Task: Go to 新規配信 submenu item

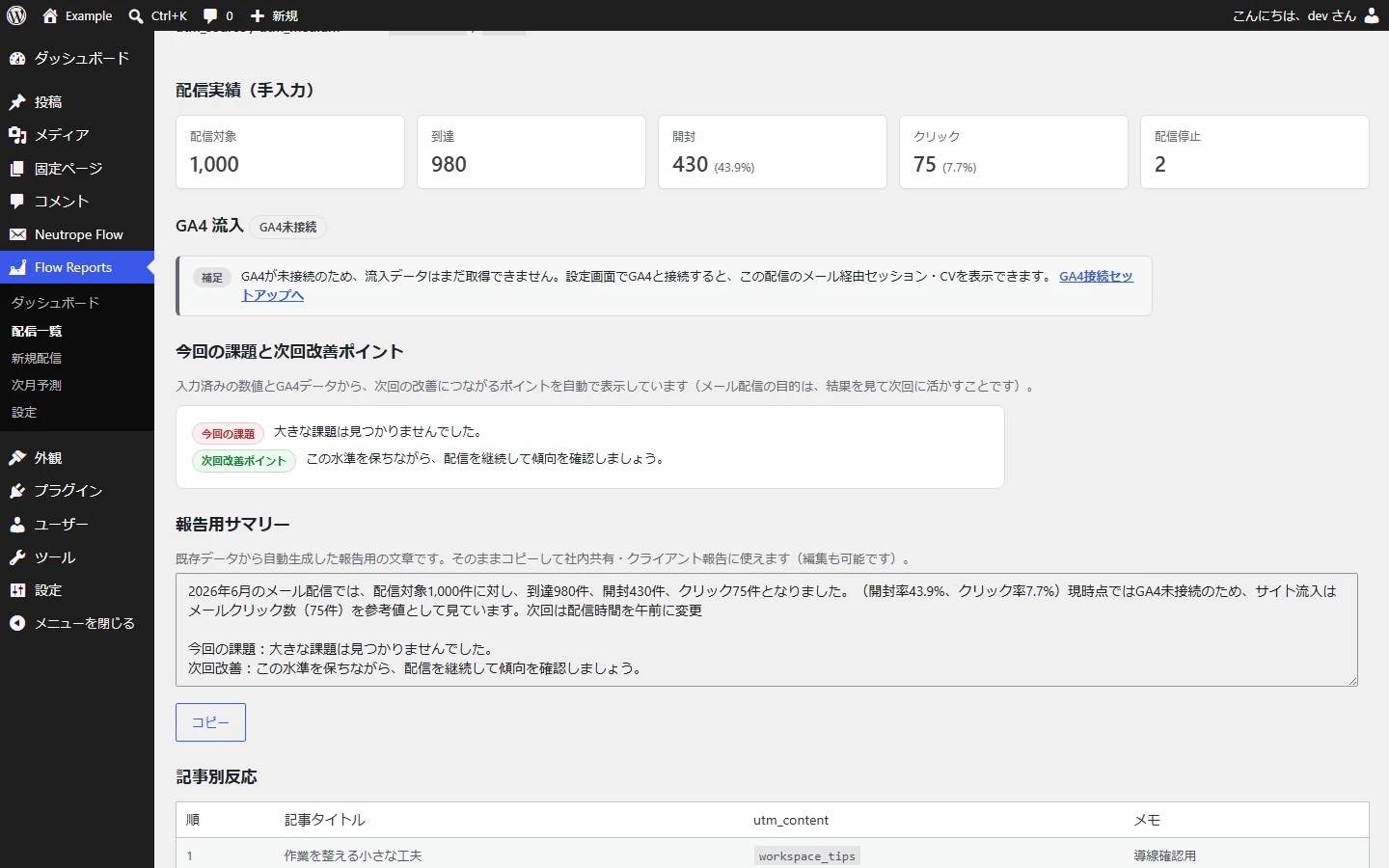Action: click(x=37, y=358)
